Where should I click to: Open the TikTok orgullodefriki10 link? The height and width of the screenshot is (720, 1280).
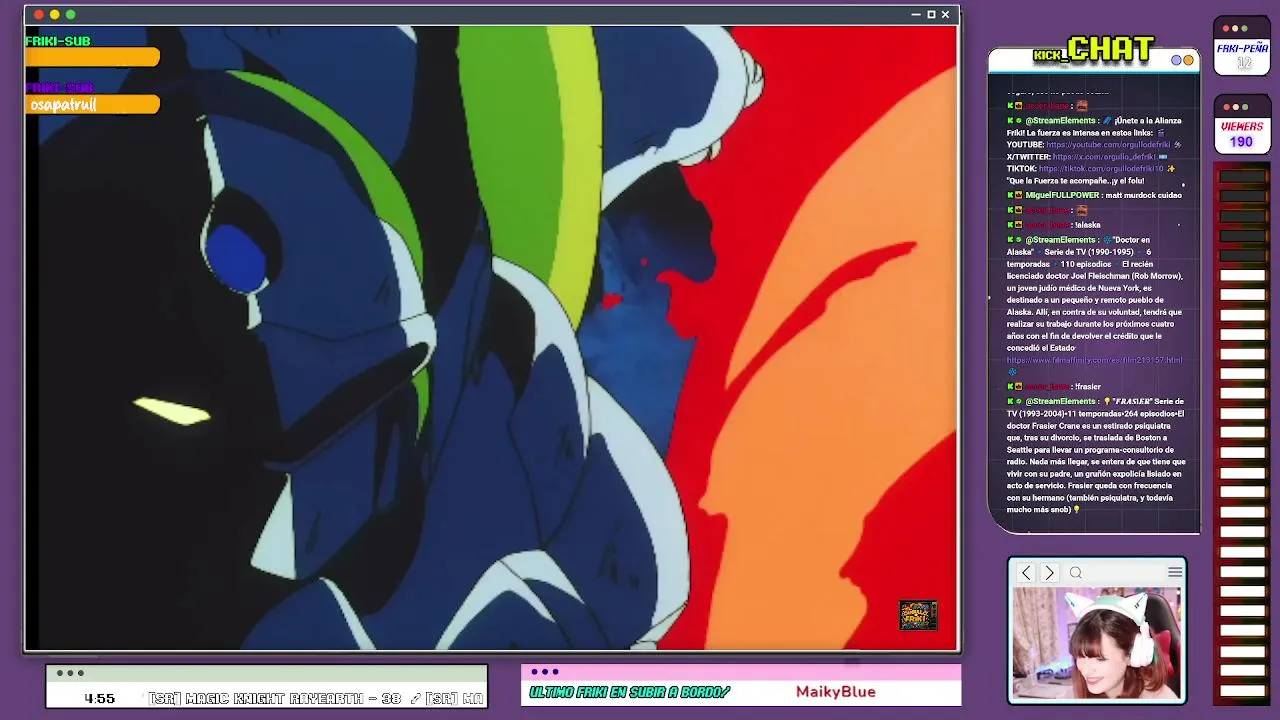click(x=1101, y=169)
